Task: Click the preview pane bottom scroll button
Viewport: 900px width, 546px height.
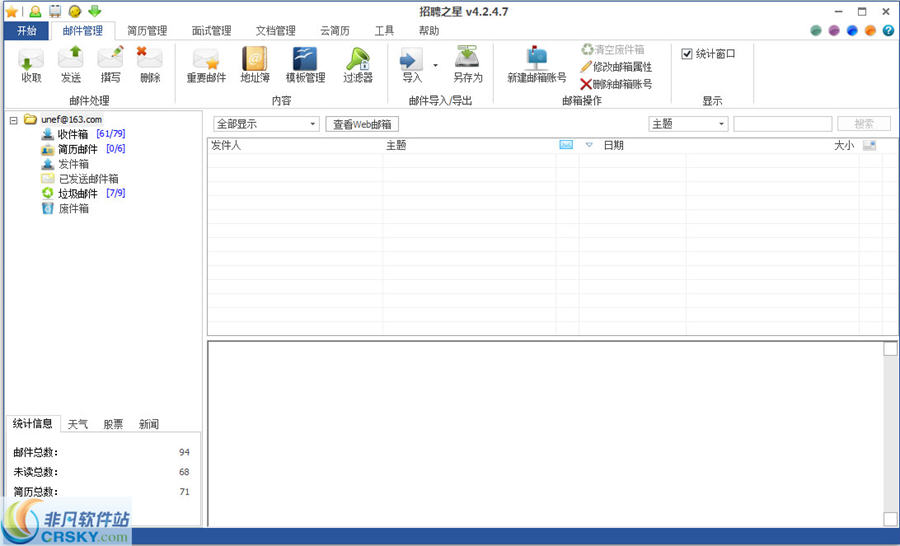Action: pyautogui.click(x=890, y=518)
